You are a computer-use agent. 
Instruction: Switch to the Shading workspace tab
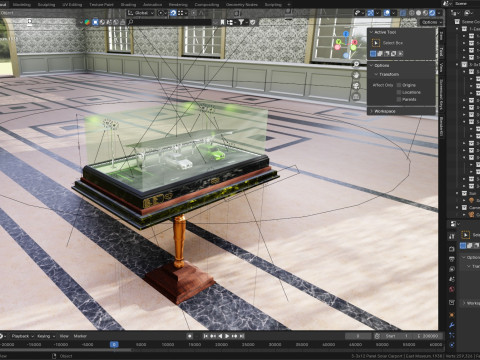pyautogui.click(x=128, y=5)
